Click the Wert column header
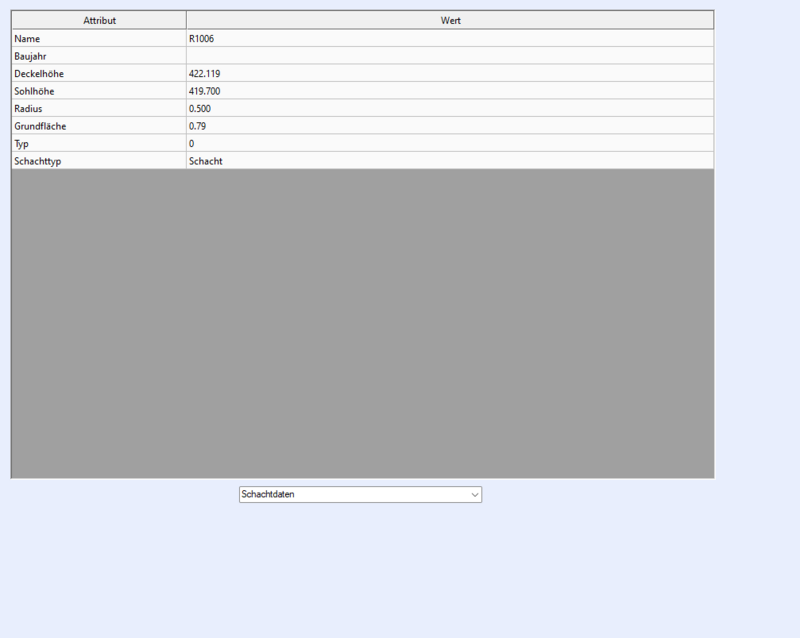The width and height of the screenshot is (800, 638). click(450, 20)
